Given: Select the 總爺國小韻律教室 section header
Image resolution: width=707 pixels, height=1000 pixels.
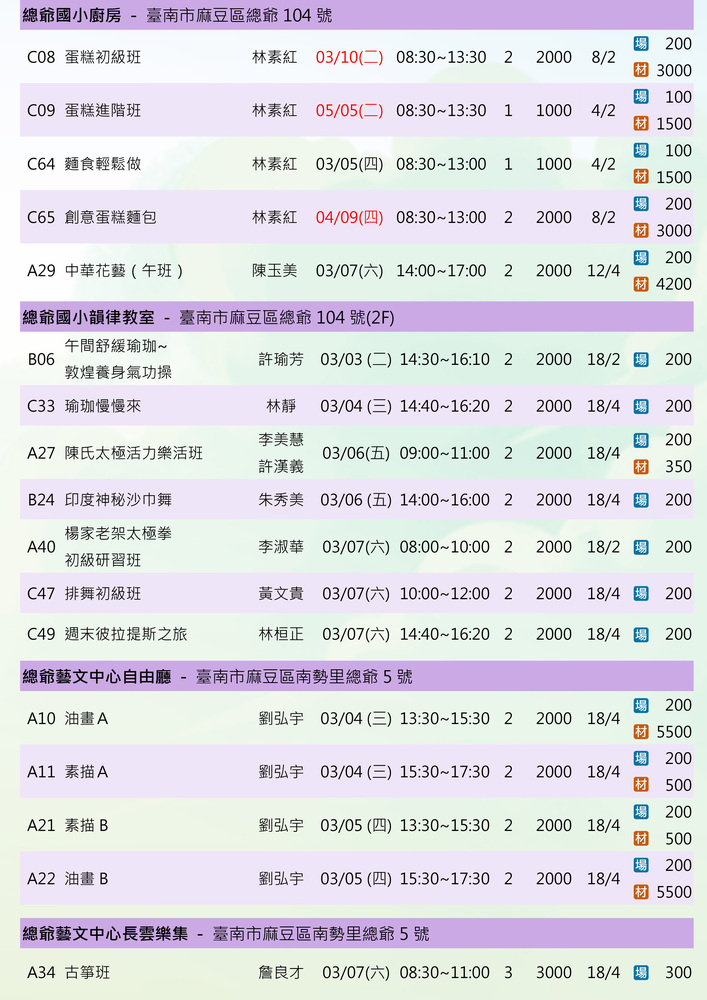Looking at the screenshot, I should pyautogui.click(x=88, y=318).
